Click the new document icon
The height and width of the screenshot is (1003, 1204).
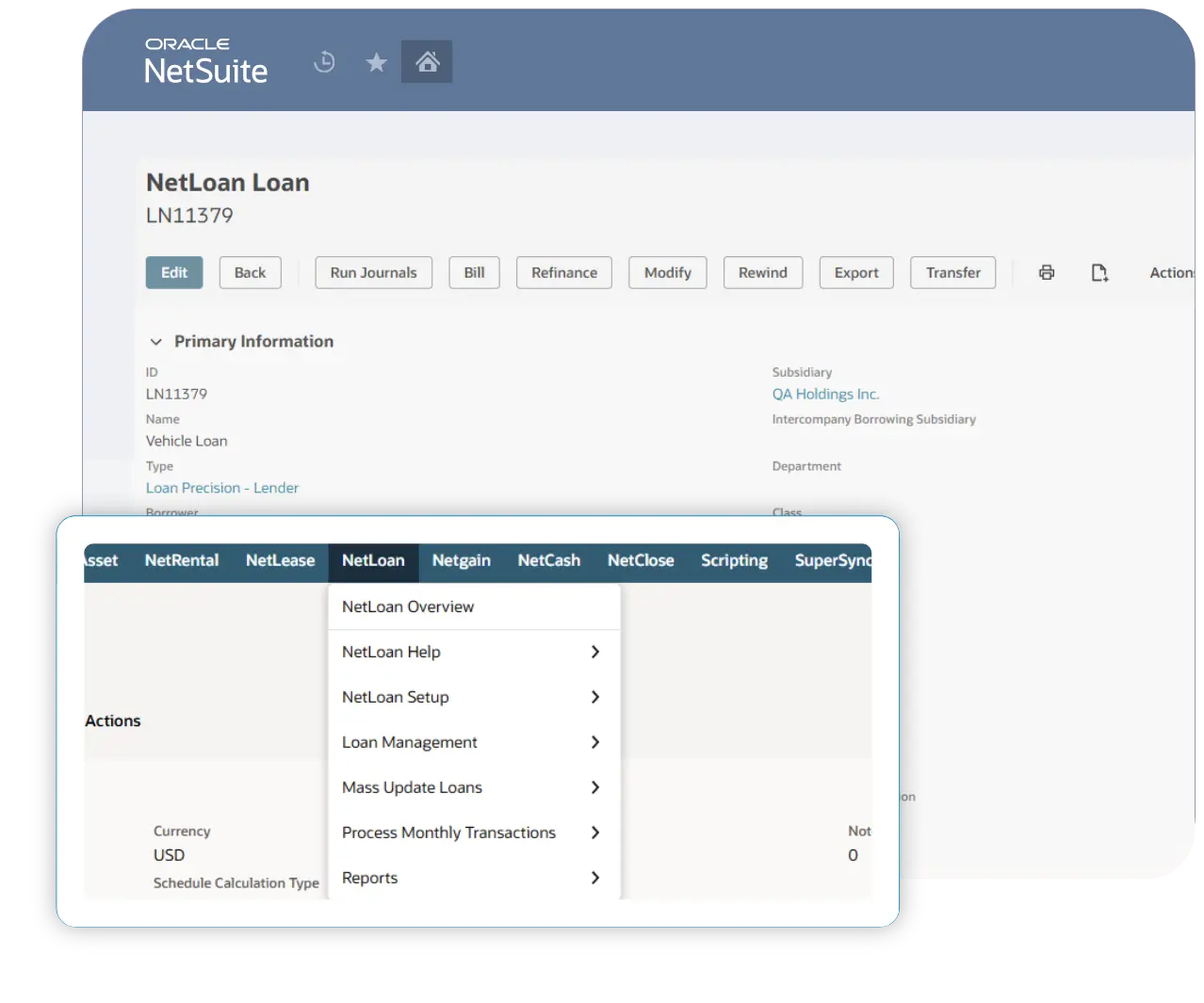pyautogui.click(x=1099, y=272)
